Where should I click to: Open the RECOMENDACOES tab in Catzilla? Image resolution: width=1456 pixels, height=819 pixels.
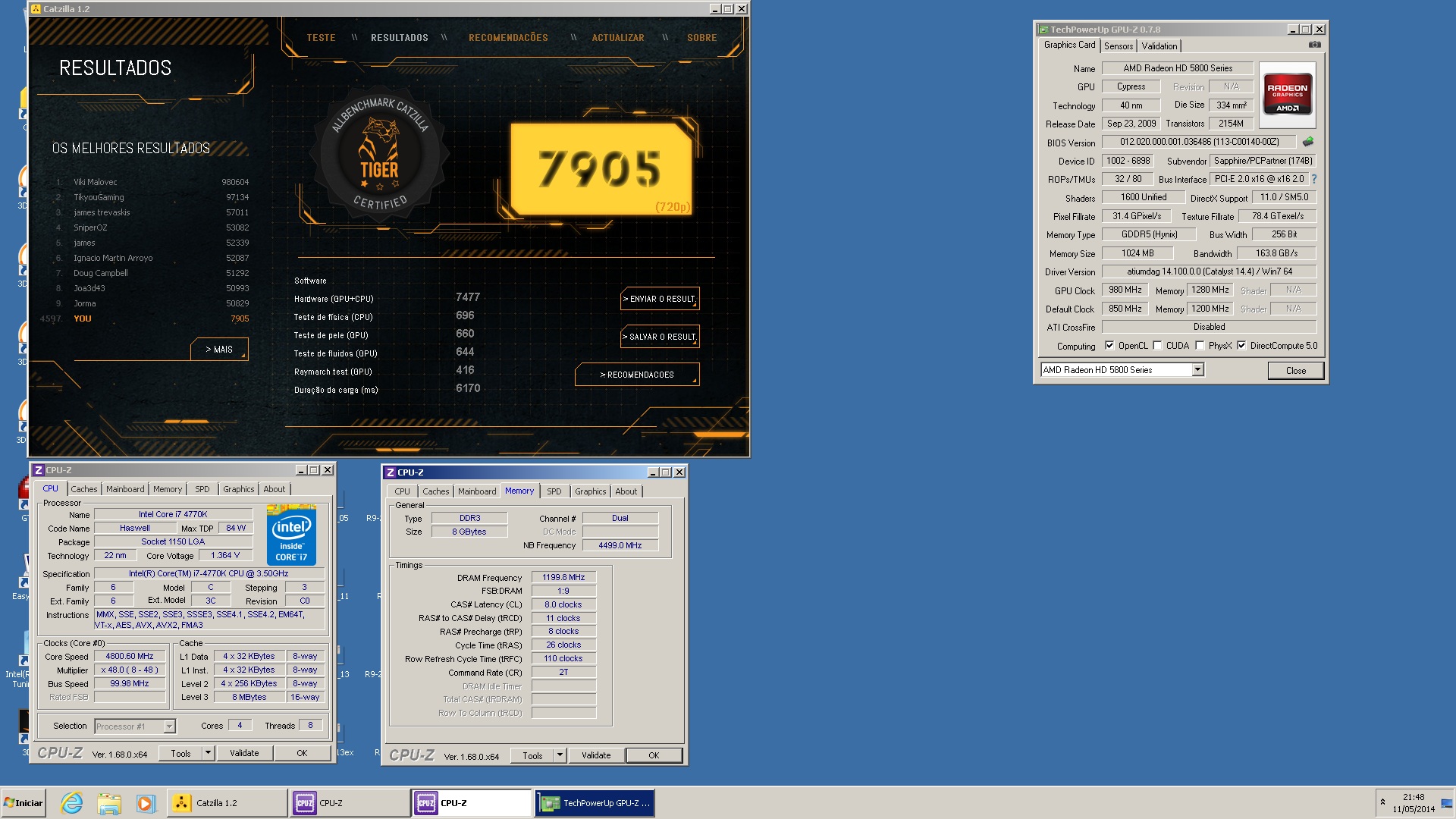(508, 37)
